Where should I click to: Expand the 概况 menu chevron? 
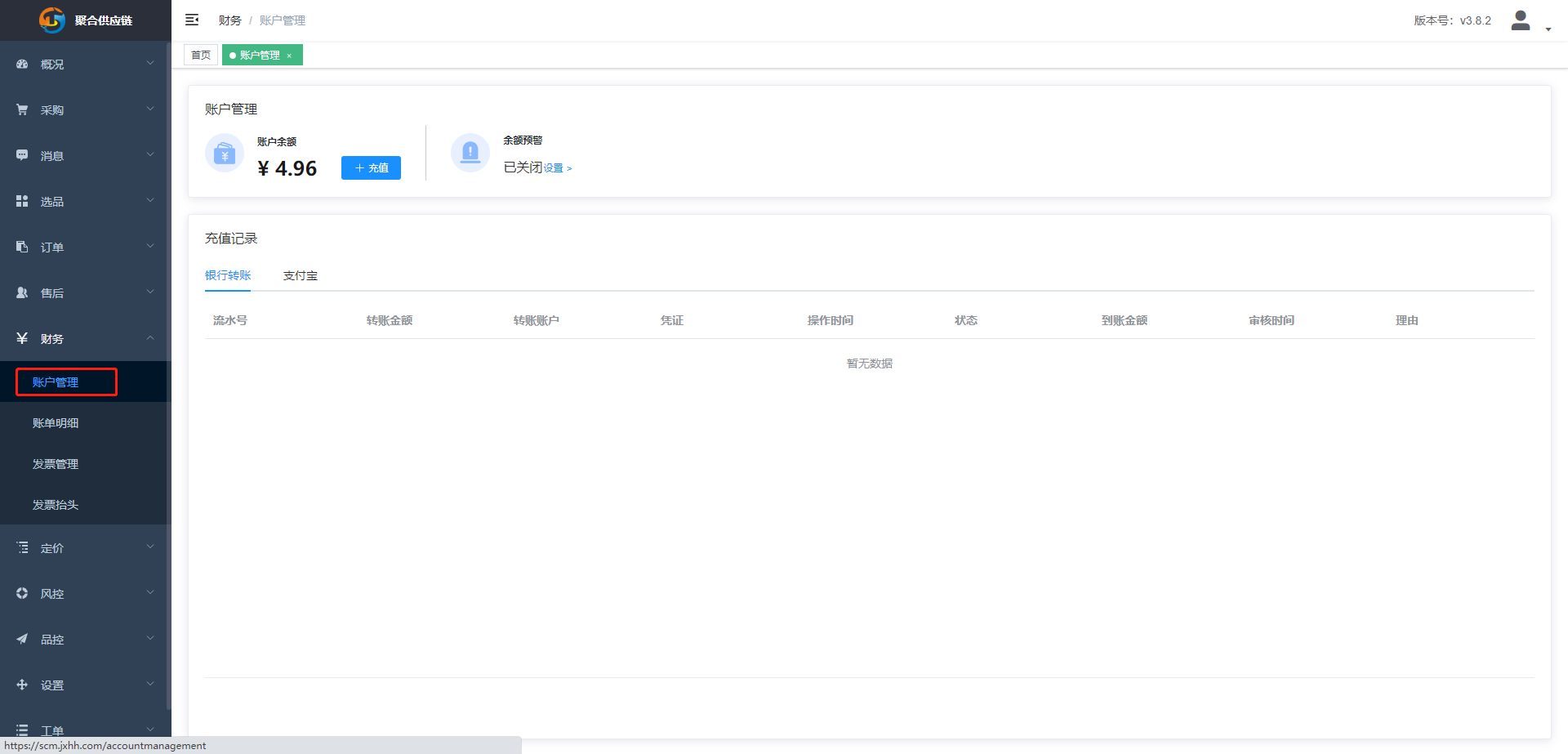click(x=150, y=63)
